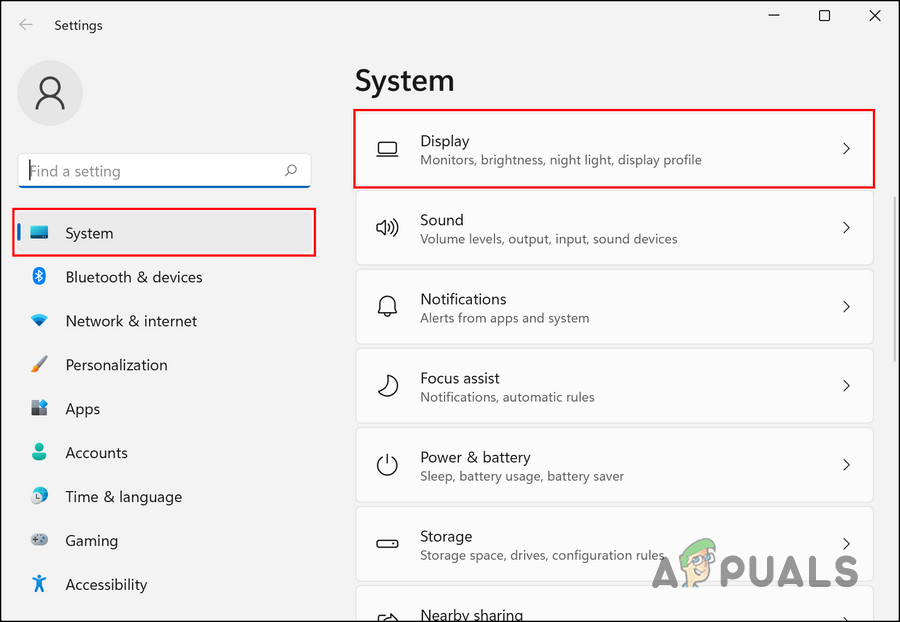Click the Power & battery icon

click(x=388, y=464)
